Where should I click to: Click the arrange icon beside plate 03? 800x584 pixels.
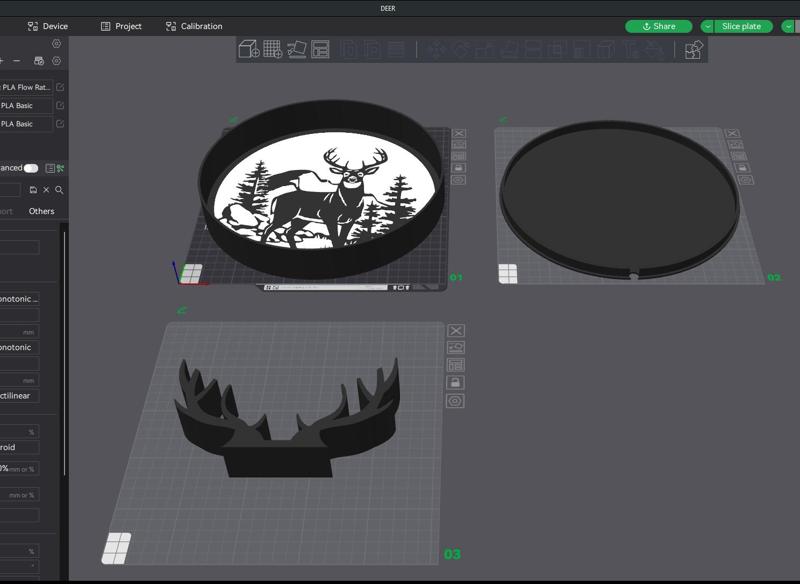(x=456, y=365)
